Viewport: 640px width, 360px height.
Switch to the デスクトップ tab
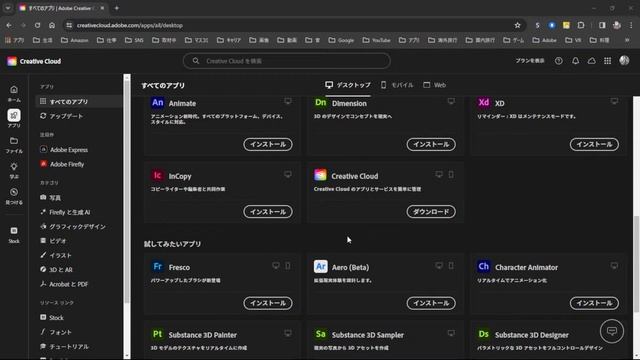point(348,85)
